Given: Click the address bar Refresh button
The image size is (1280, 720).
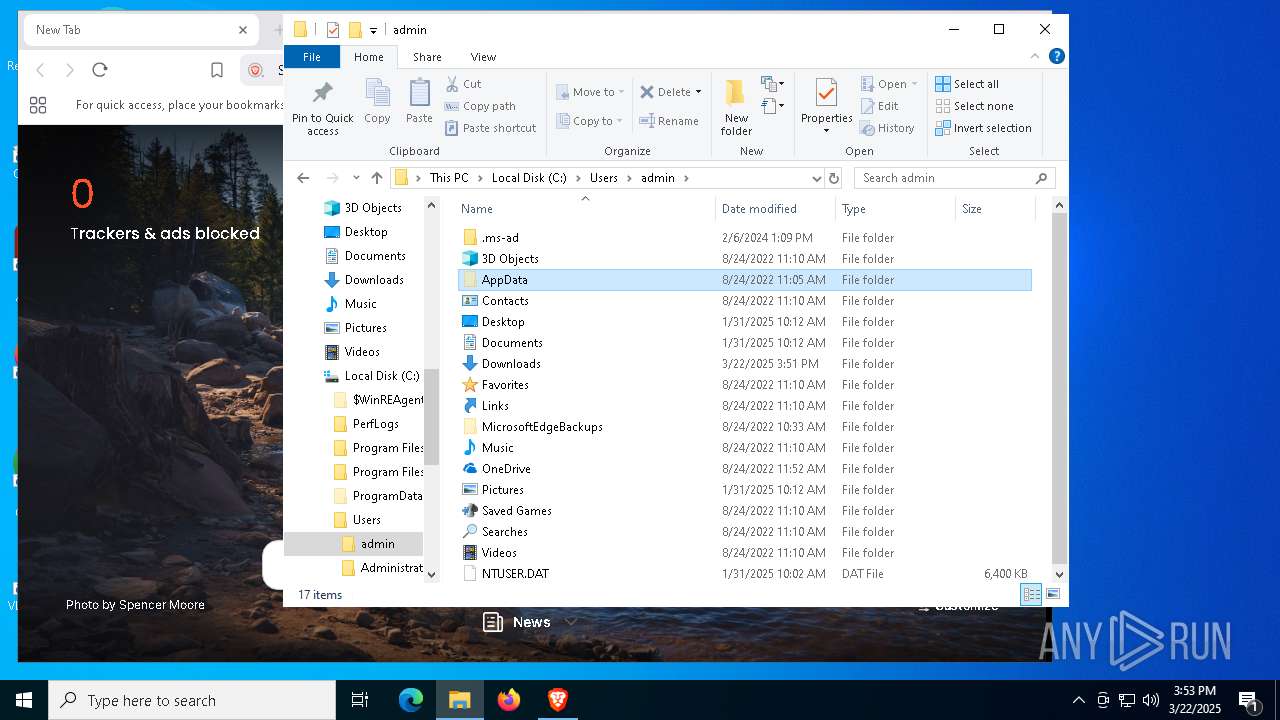Looking at the screenshot, I should (834, 178).
